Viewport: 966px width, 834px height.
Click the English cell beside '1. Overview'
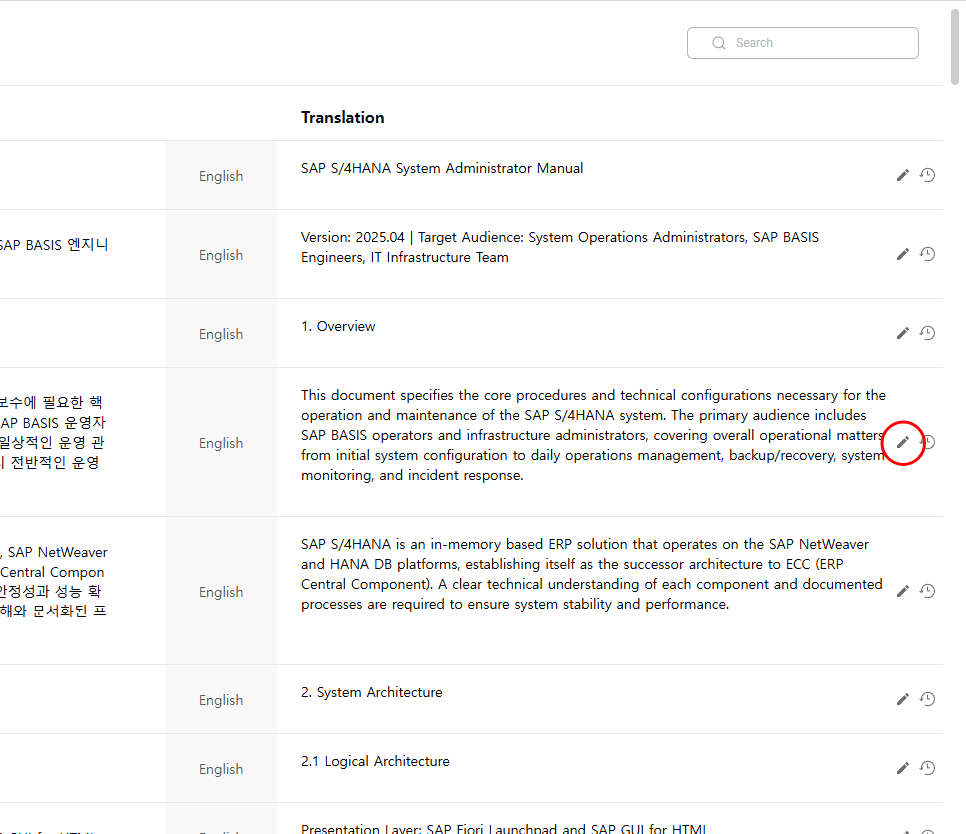tap(220, 334)
